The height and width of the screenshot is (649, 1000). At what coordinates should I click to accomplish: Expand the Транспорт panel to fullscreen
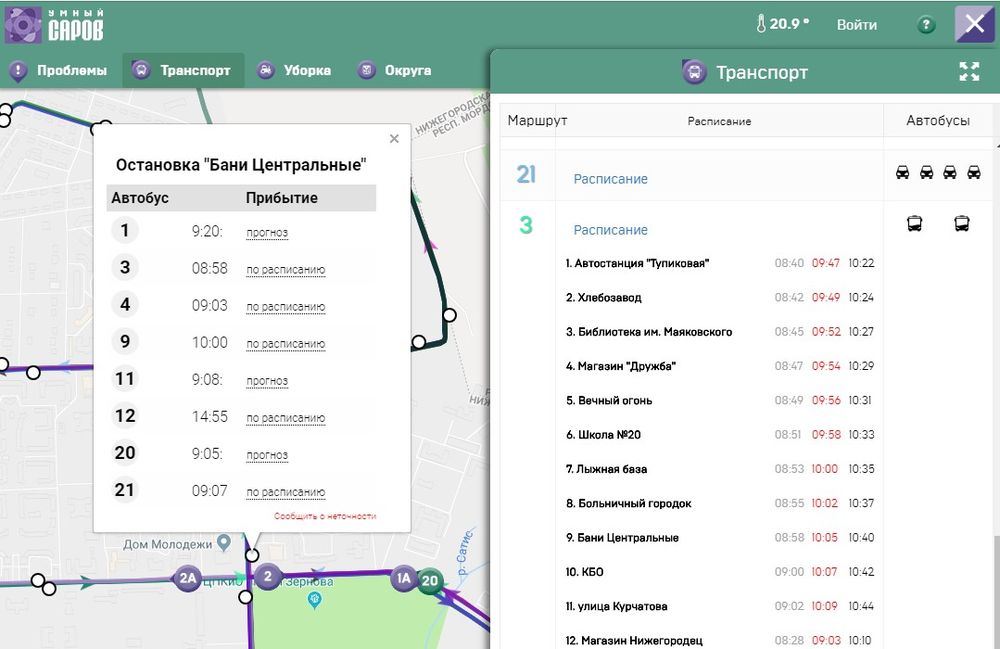[968, 72]
